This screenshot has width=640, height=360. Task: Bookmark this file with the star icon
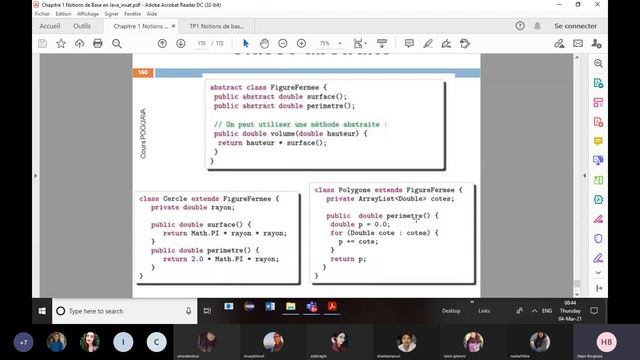[x=61, y=43]
